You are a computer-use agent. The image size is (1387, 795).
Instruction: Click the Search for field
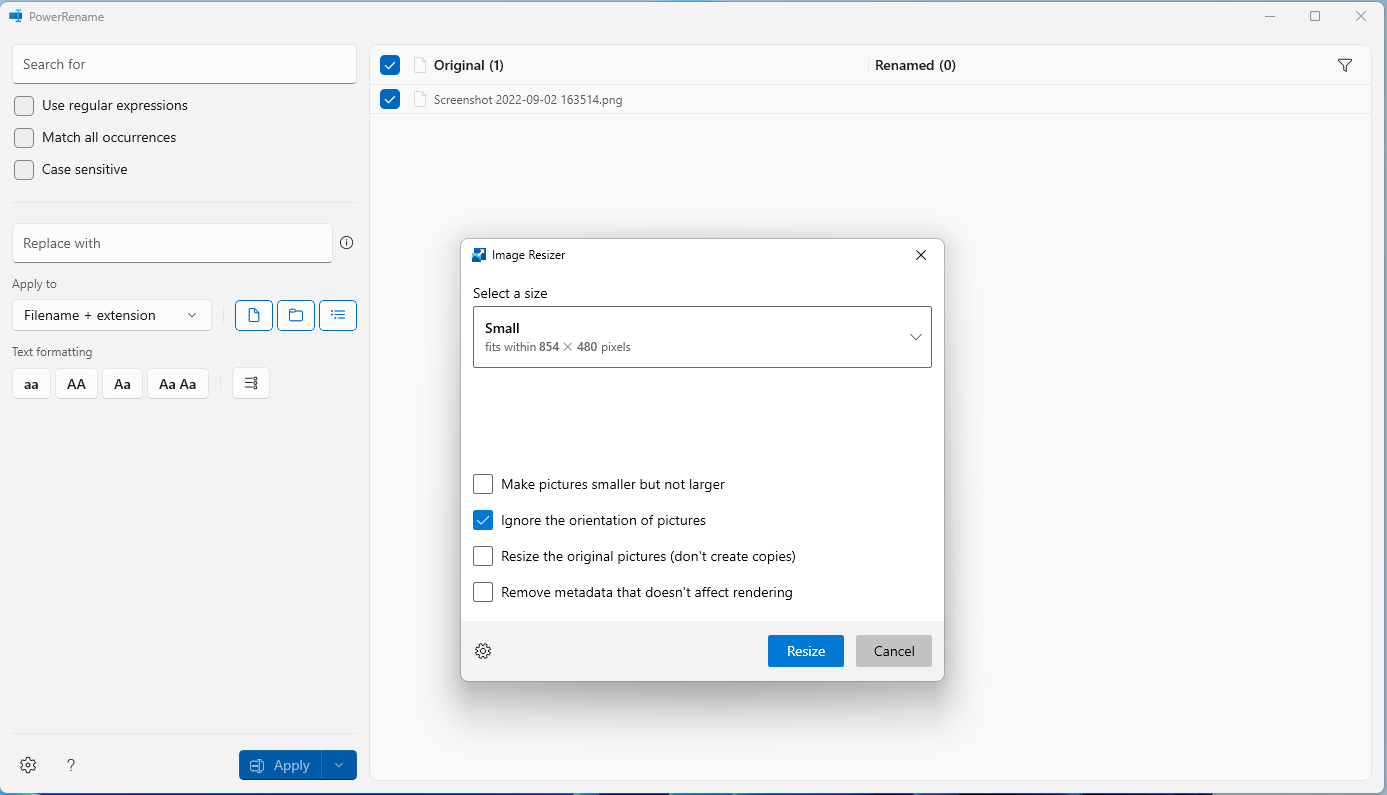pyautogui.click(x=184, y=64)
